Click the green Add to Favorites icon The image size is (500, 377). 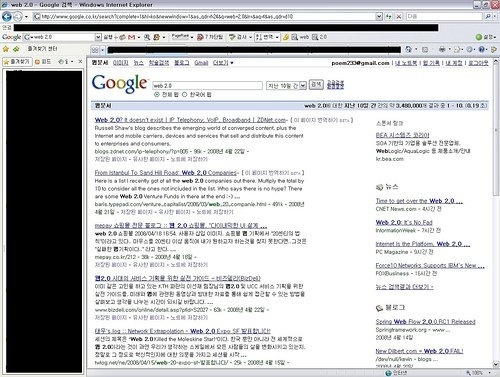[x=16, y=49]
